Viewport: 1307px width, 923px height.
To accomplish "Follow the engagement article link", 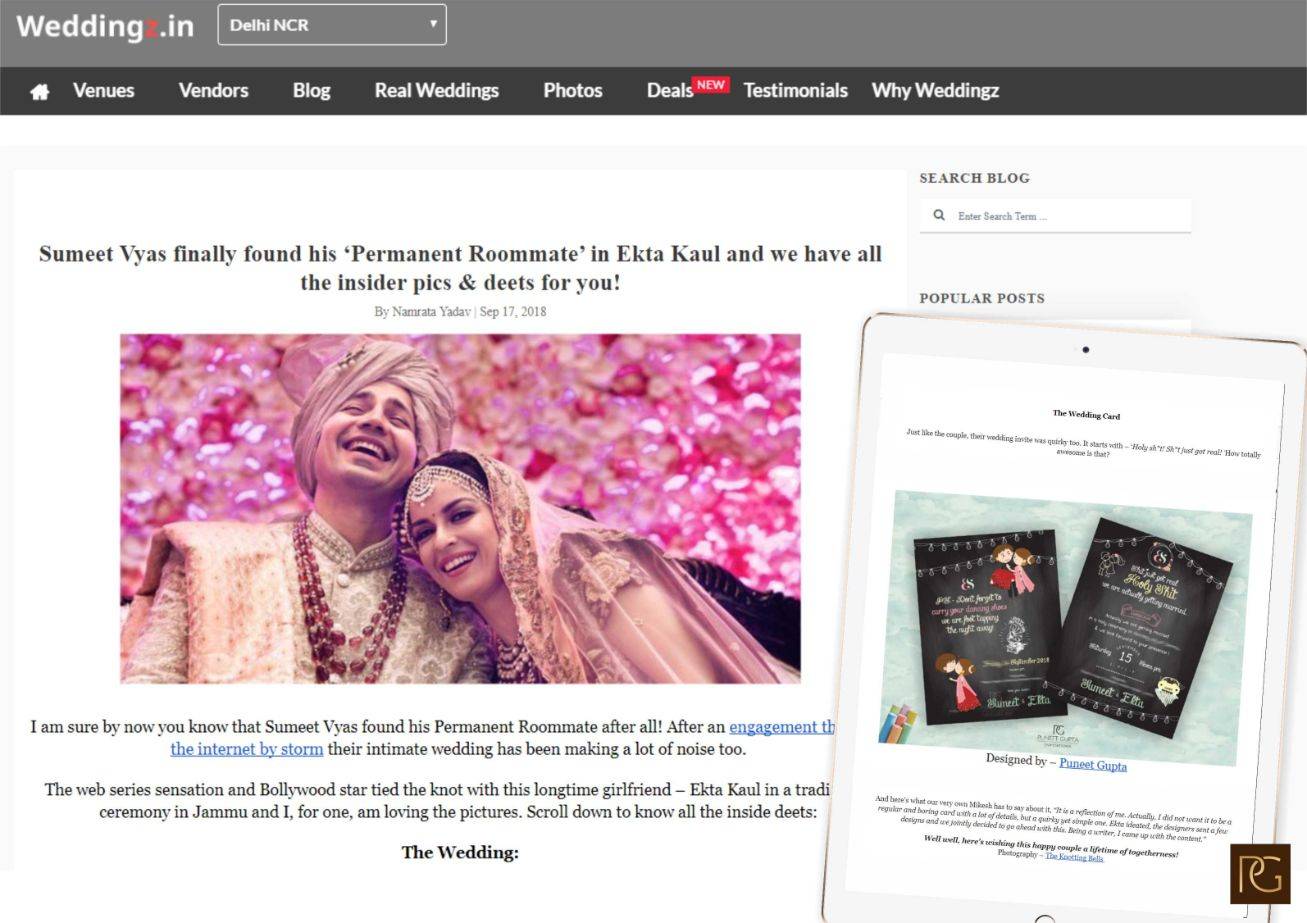I will coord(780,727).
